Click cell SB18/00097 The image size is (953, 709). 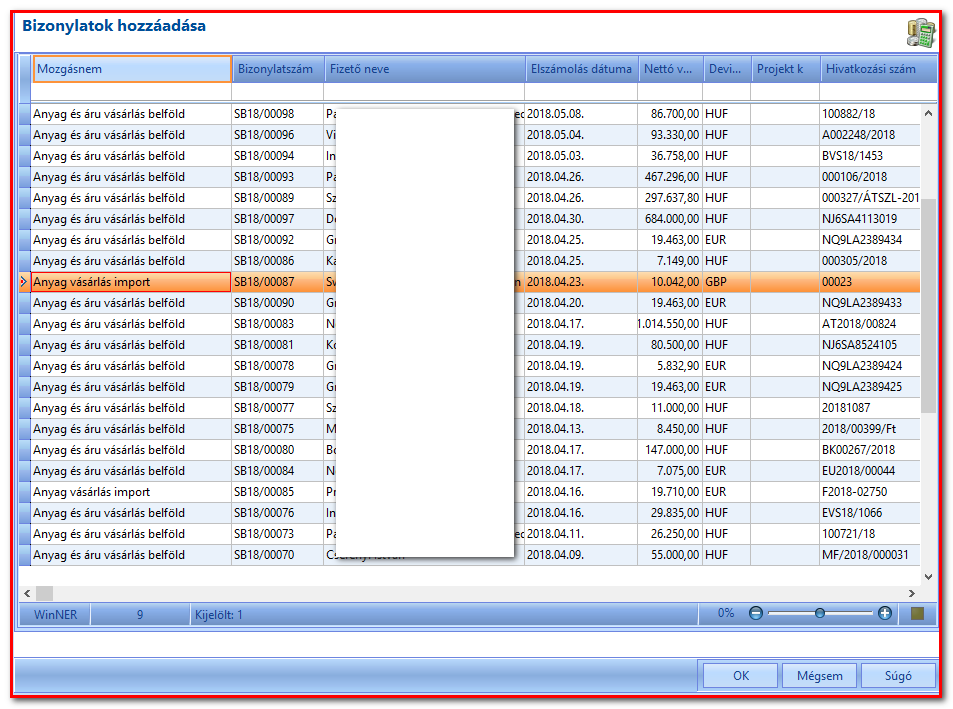pyautogui.click(x=277, y=219)
